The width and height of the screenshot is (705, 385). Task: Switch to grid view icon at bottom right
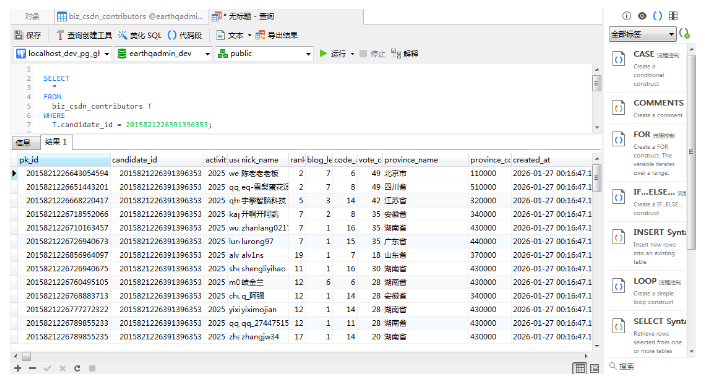pos(580,368)
